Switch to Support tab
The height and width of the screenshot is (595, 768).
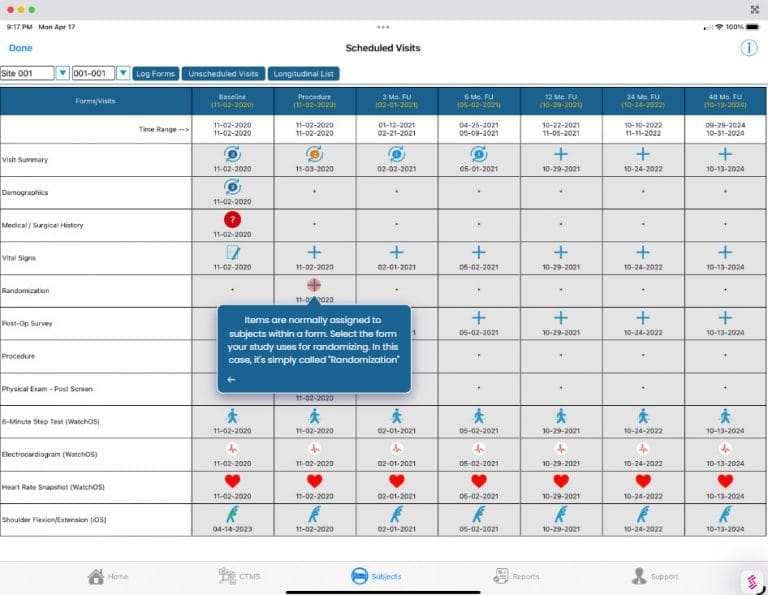(x=655, y=576)
